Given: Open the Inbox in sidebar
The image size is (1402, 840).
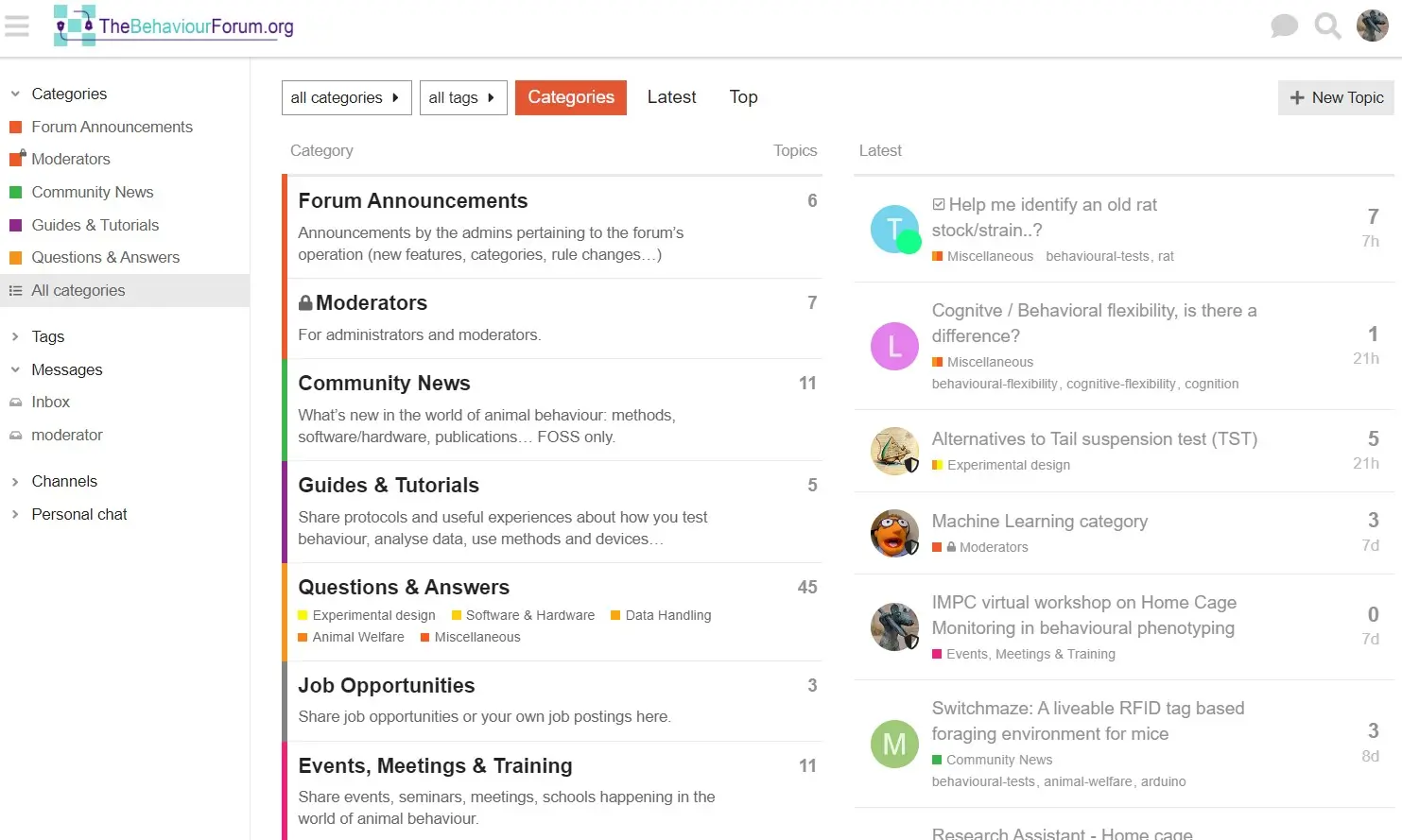Looking at the screenshot, I should pyautogui.click(x=50, y=402).
